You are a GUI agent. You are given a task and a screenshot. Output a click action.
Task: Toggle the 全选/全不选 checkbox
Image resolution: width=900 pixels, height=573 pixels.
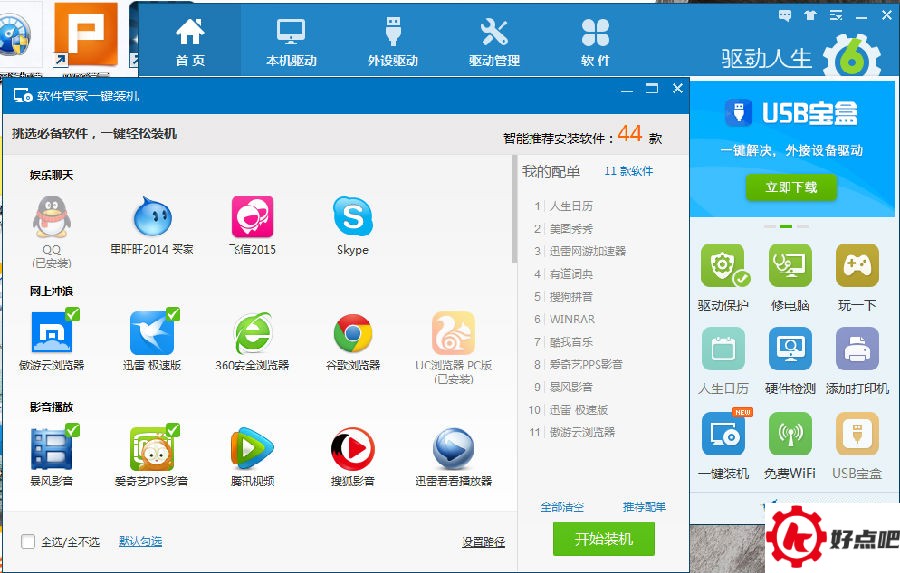[28, 541]
